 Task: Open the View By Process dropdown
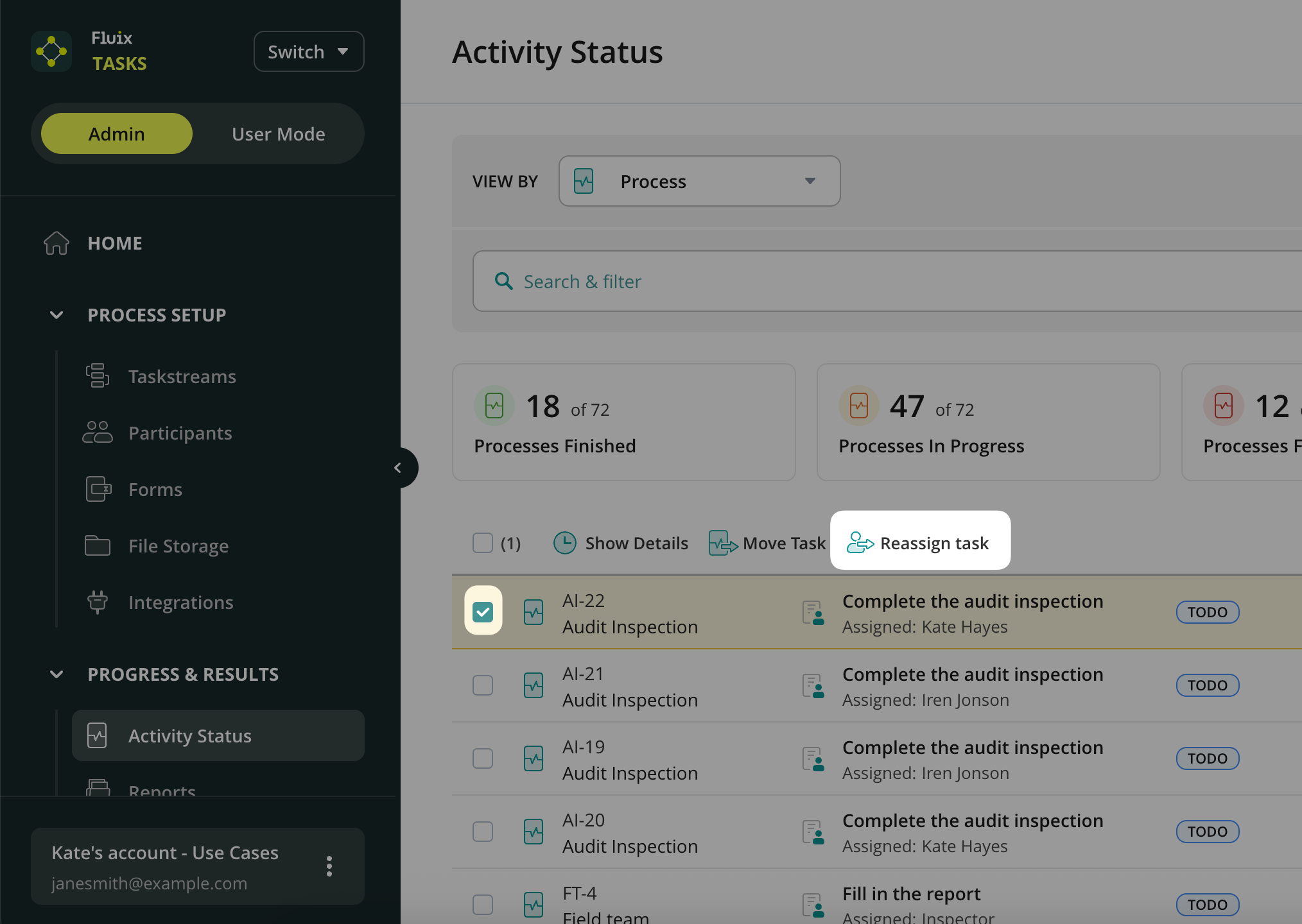[699, 182]
